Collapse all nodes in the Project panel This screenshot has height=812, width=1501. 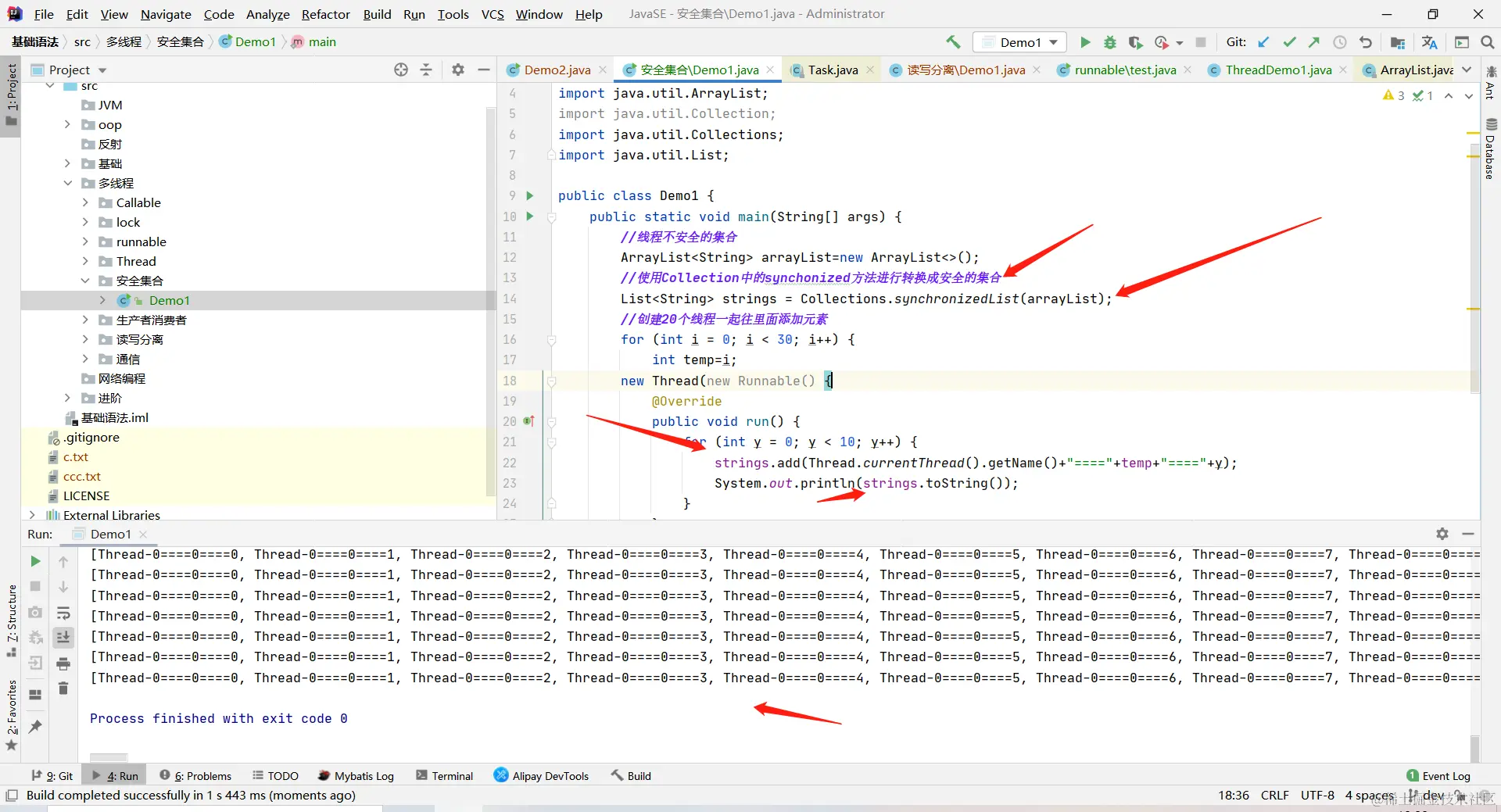click(426, 70)
